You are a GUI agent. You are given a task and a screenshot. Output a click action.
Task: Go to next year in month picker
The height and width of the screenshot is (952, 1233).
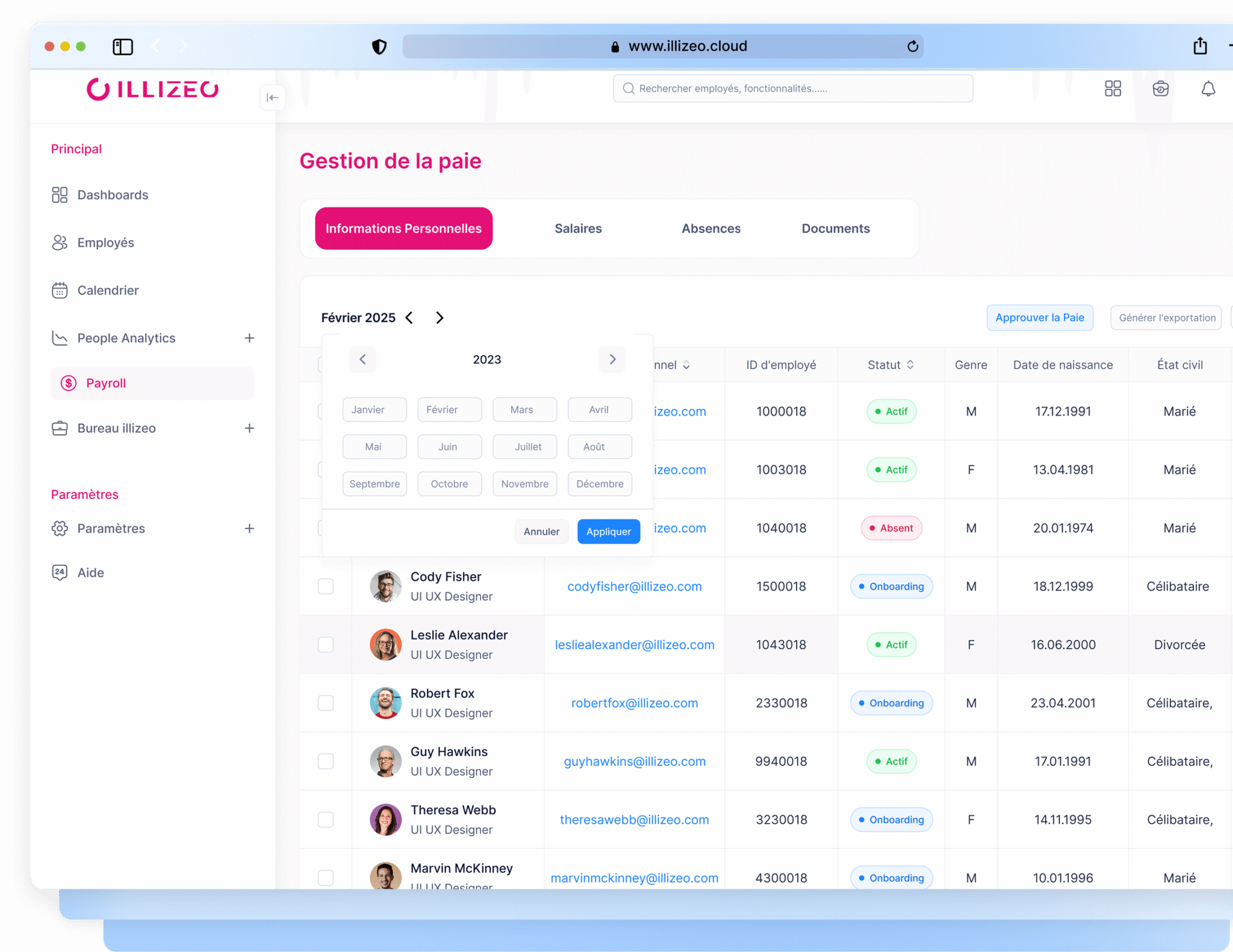click(x=612, y=359)
